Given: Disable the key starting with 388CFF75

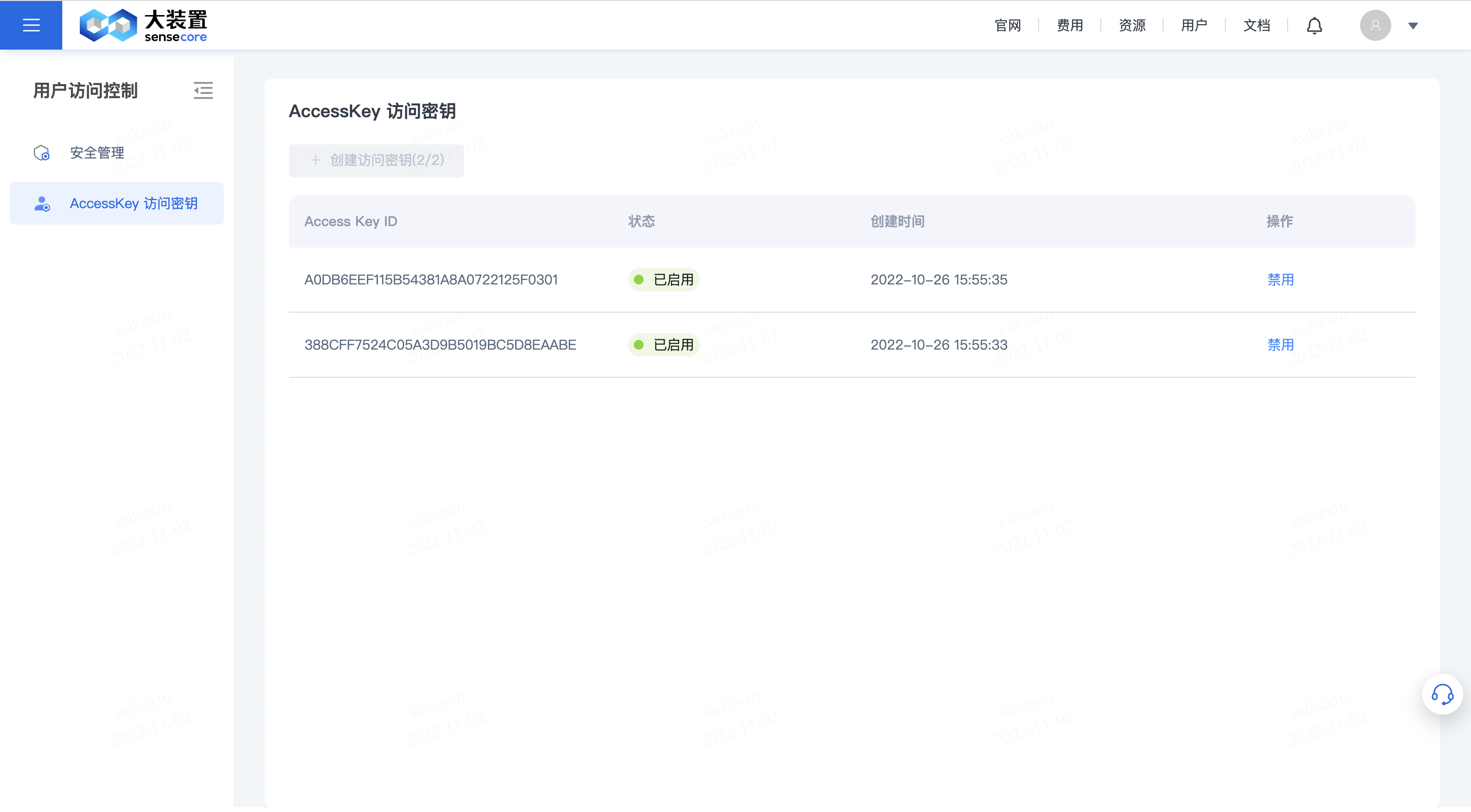Looking at the screenshot, I should tap(1280, 345).
